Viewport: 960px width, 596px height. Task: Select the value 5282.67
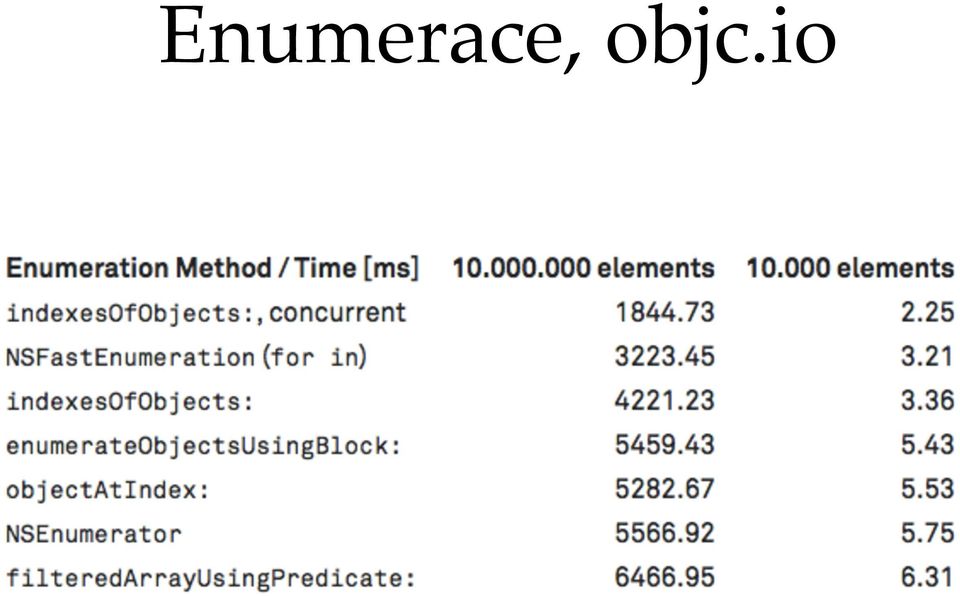coord(664,489)
